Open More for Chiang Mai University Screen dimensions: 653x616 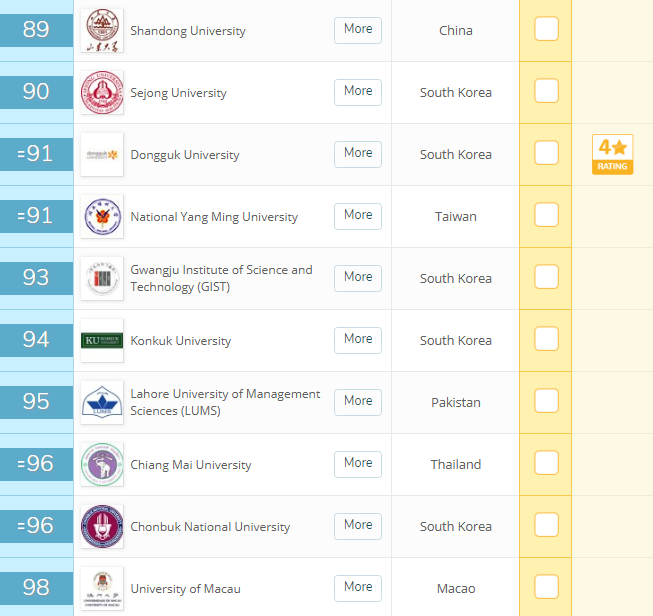(x=357, y=464)
